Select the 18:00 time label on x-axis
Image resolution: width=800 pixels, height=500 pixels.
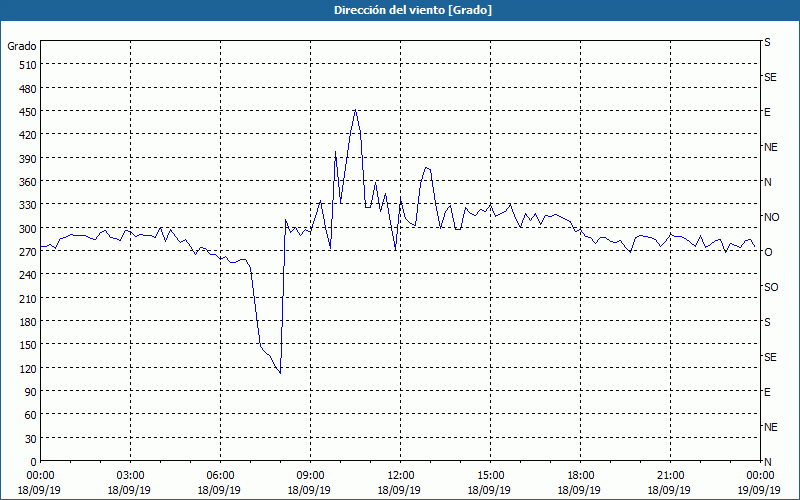pyautogui.click(x=580, y=476)
